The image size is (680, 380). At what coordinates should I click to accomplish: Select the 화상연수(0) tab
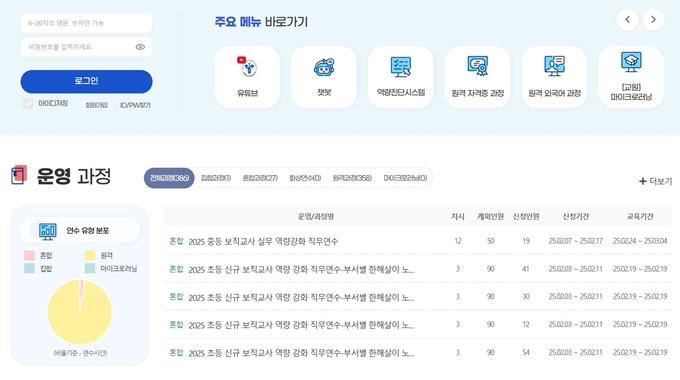click(x=305, y=178)
